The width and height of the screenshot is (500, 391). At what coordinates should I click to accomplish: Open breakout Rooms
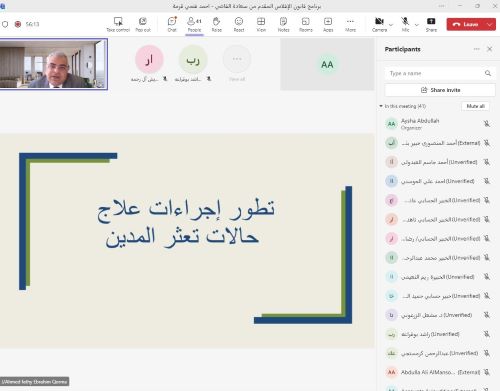coord(306,24)
